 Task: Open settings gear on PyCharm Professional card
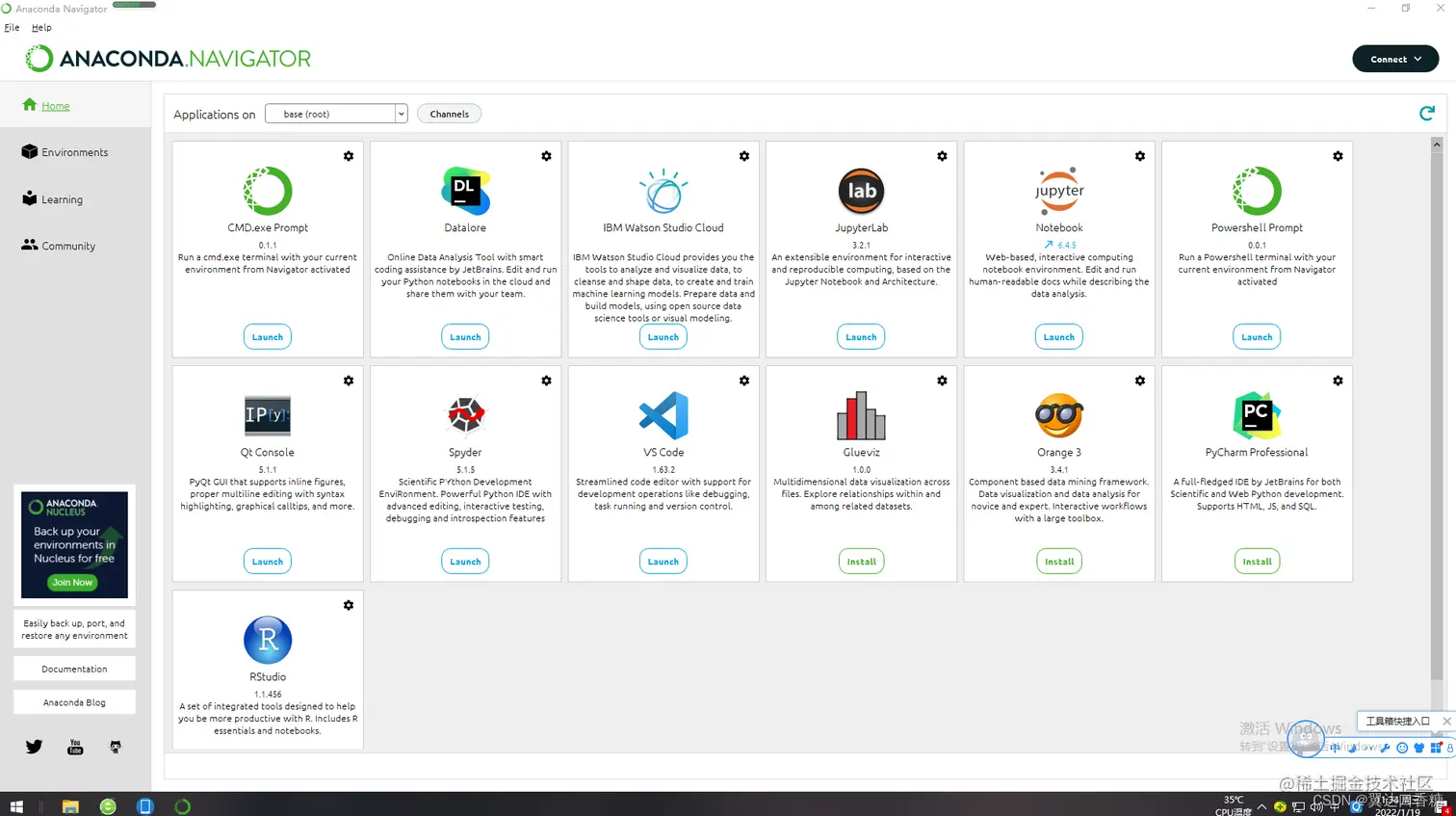coord(1338,381)
